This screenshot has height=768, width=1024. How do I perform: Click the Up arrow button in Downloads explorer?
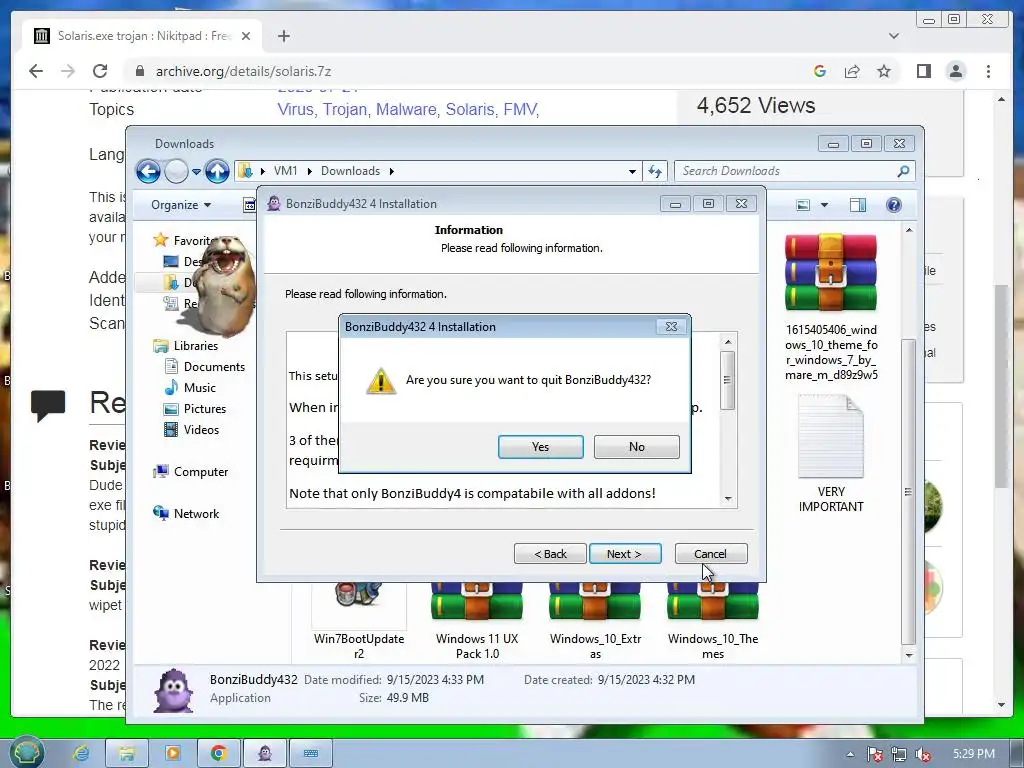[217, 171]
